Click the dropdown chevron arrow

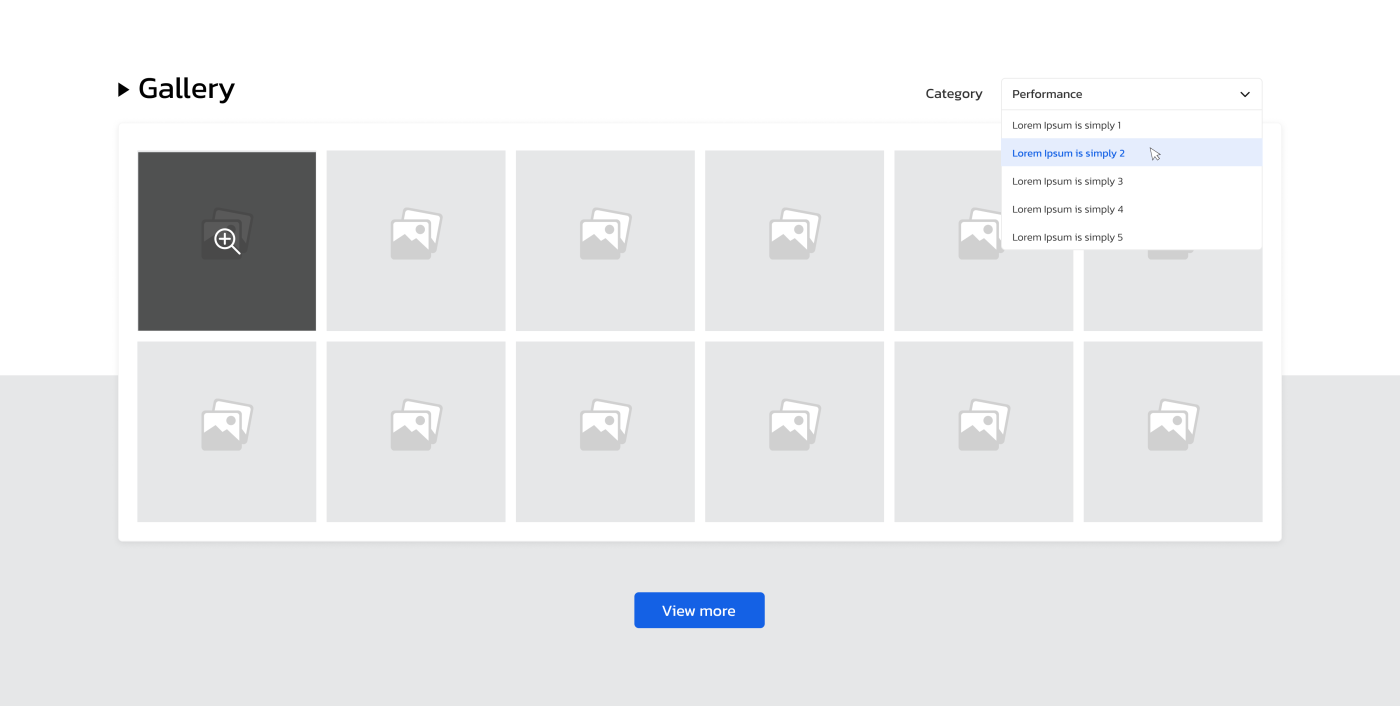pos(1244,94)
